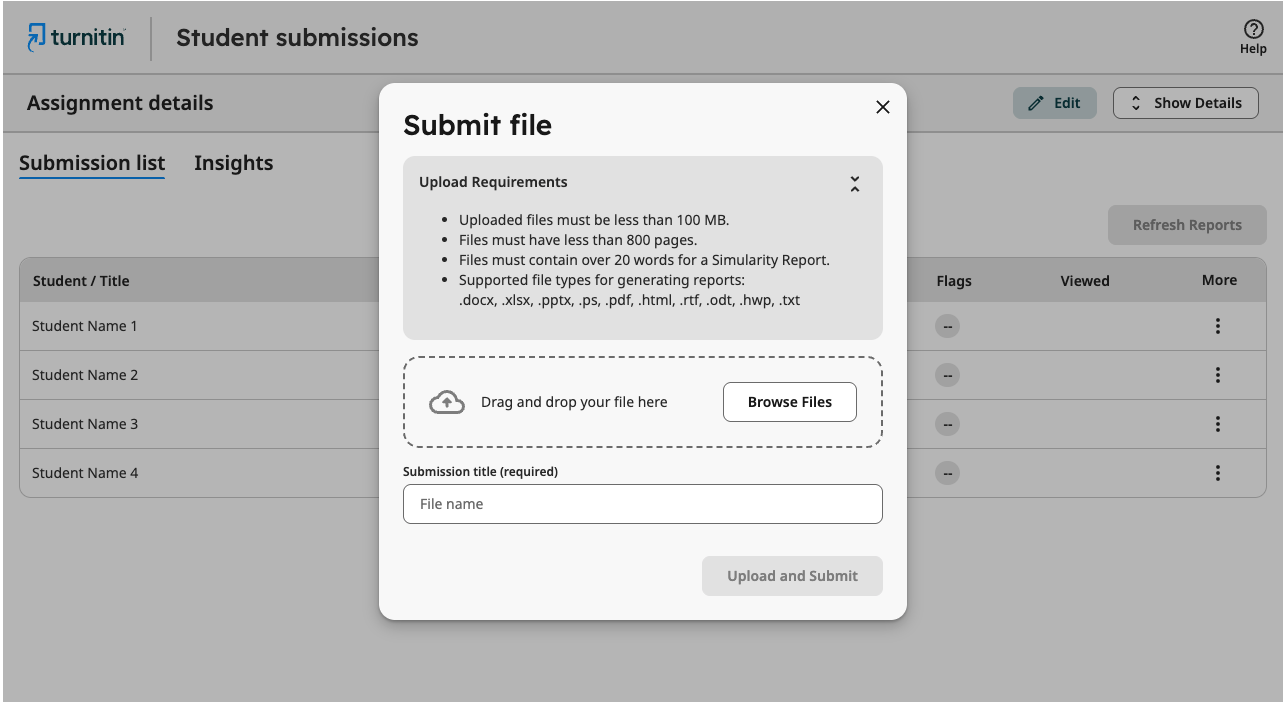Open more options for Student Name 2
This screenshot has width=1286, height=706.
pos(1217,375)
